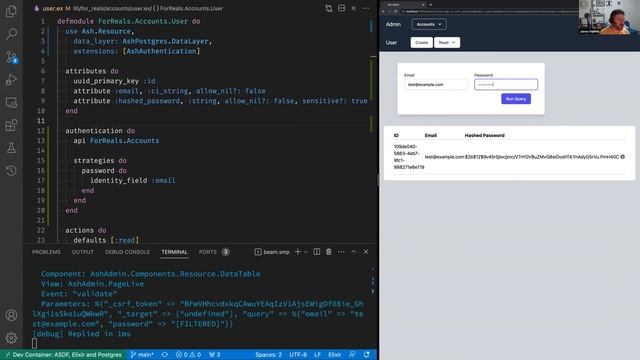Open the Accounts dropdown in Admin
Screen dimensions: 640x360
pyautogui.click(x=429, y=24)
